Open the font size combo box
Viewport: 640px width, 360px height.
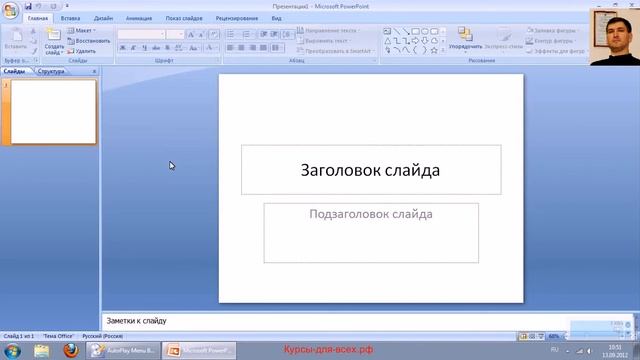click(175, 34)
